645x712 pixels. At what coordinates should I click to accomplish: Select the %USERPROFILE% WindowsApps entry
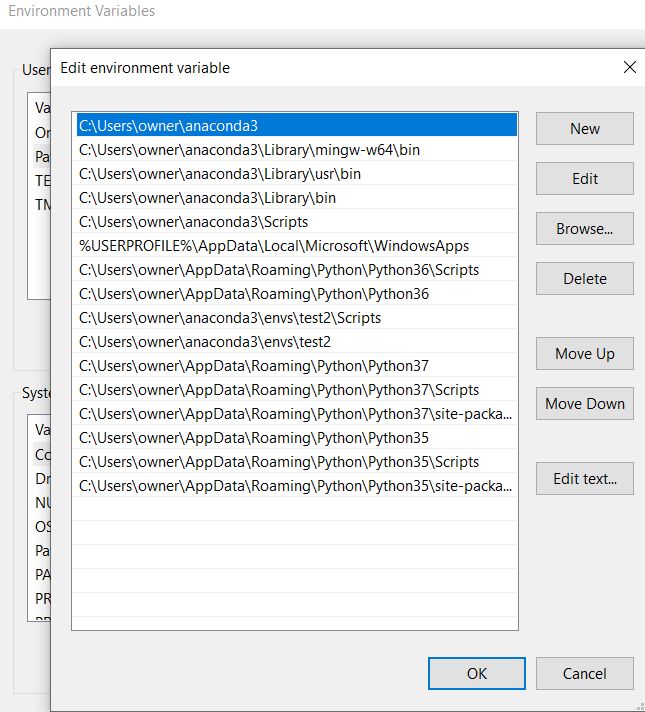(297, 246)
